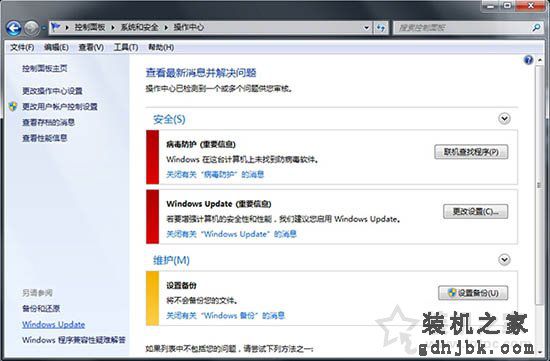Click the scrollbar up arrow

(x=539, y=60)
